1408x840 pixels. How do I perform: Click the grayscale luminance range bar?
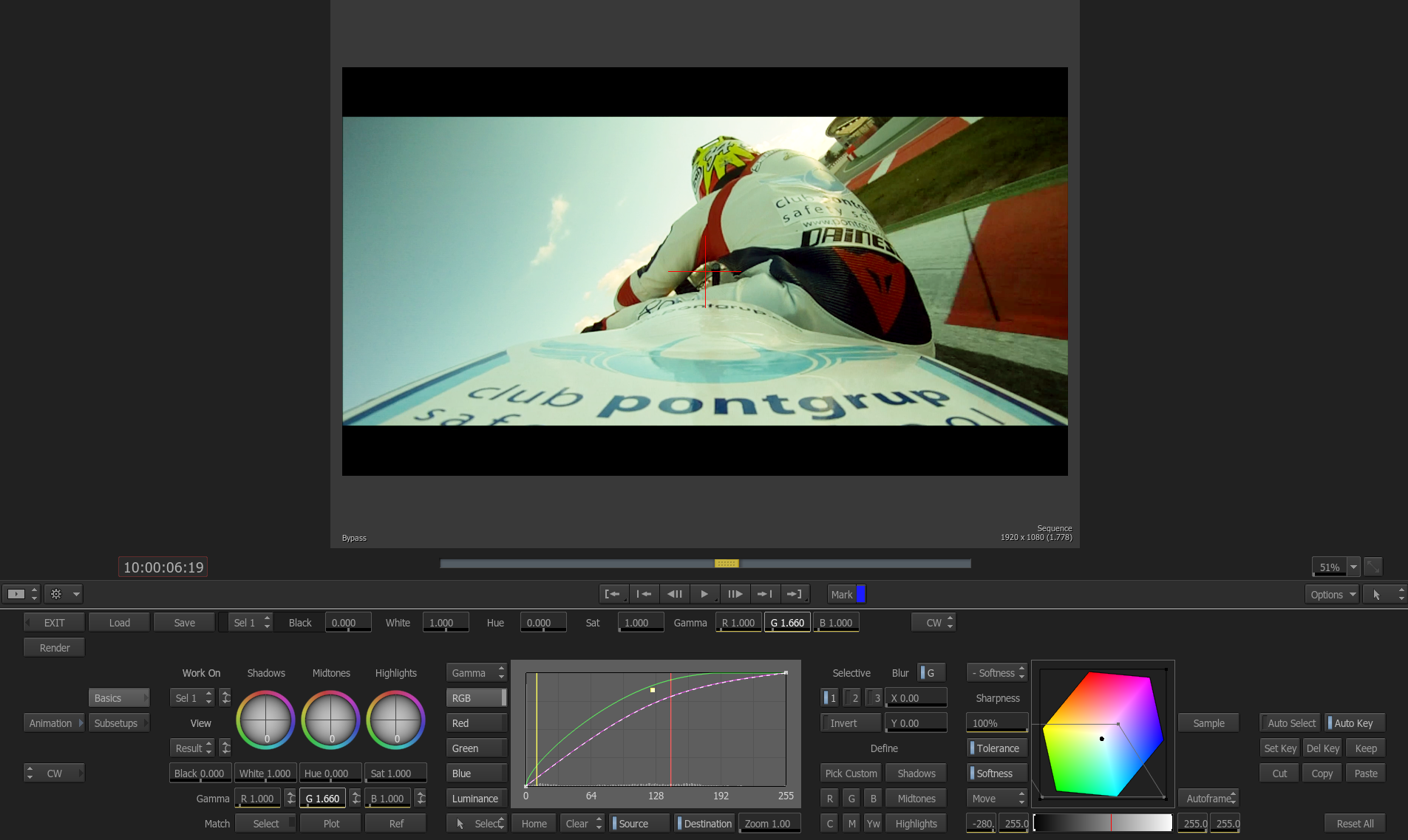pyautogui.click(x=1103, y=823)
